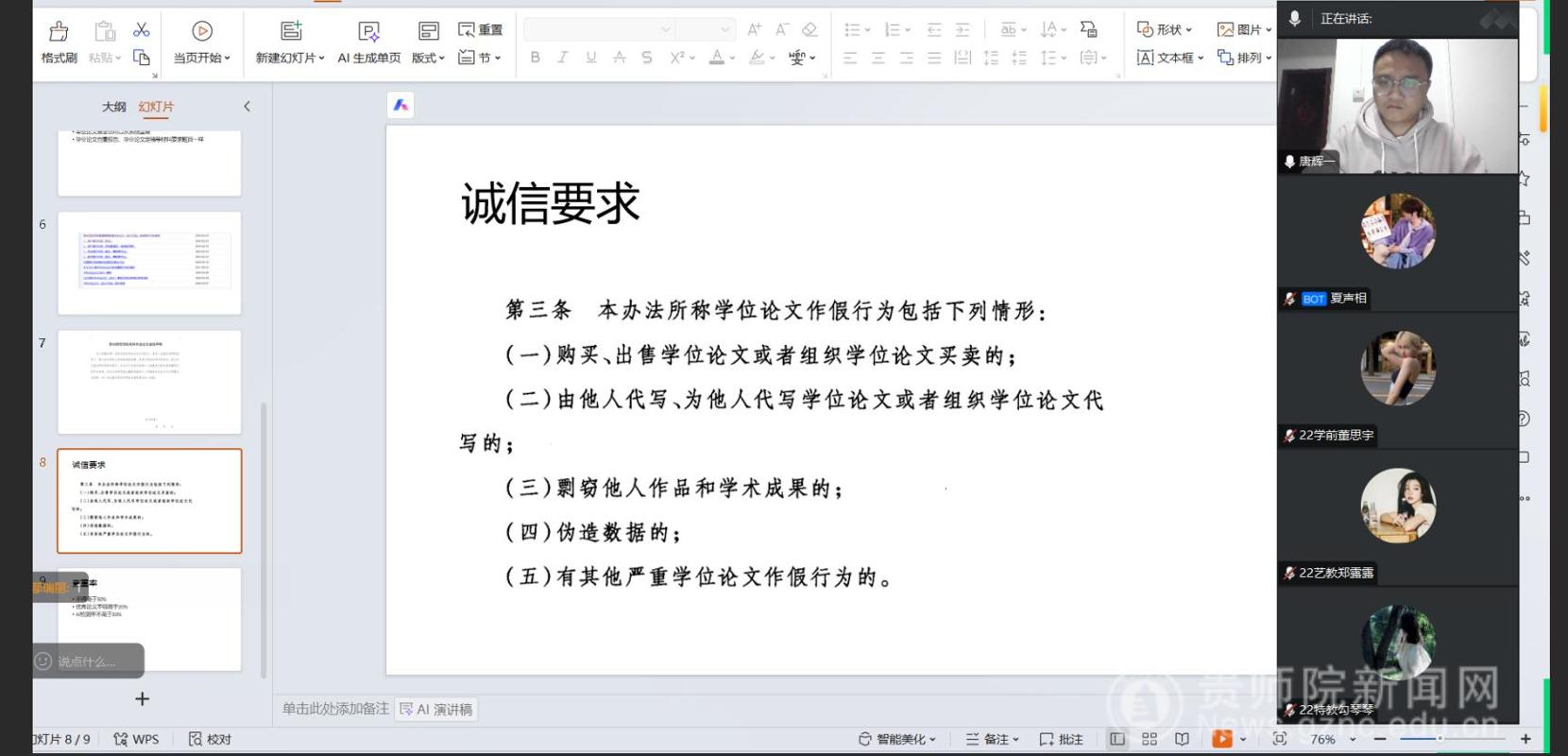Click the Cut scissors icon

click(142, 30)
